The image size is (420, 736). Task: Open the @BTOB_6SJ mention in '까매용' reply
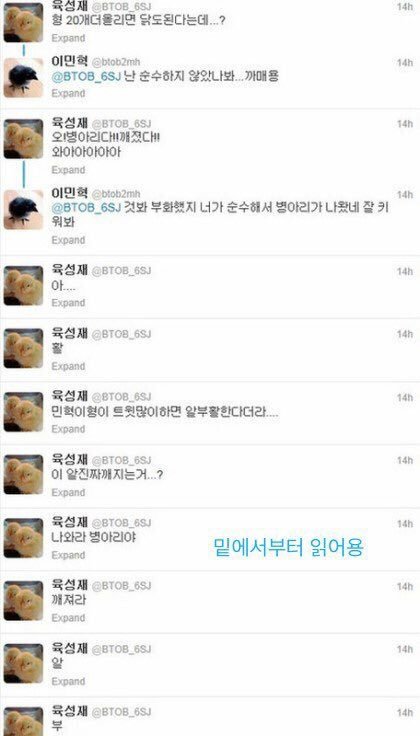pyautogui.click(x=86, y=77)
